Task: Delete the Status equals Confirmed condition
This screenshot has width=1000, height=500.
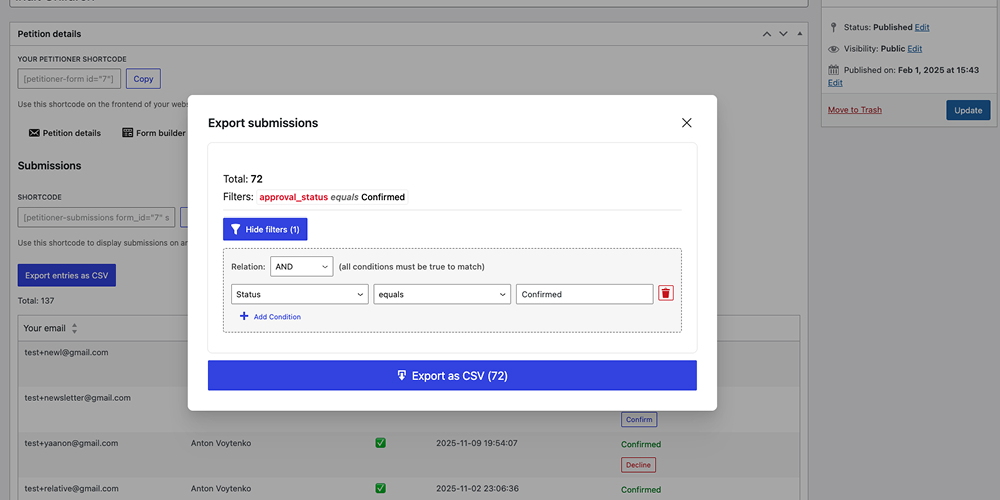Action: coord(666,293)
